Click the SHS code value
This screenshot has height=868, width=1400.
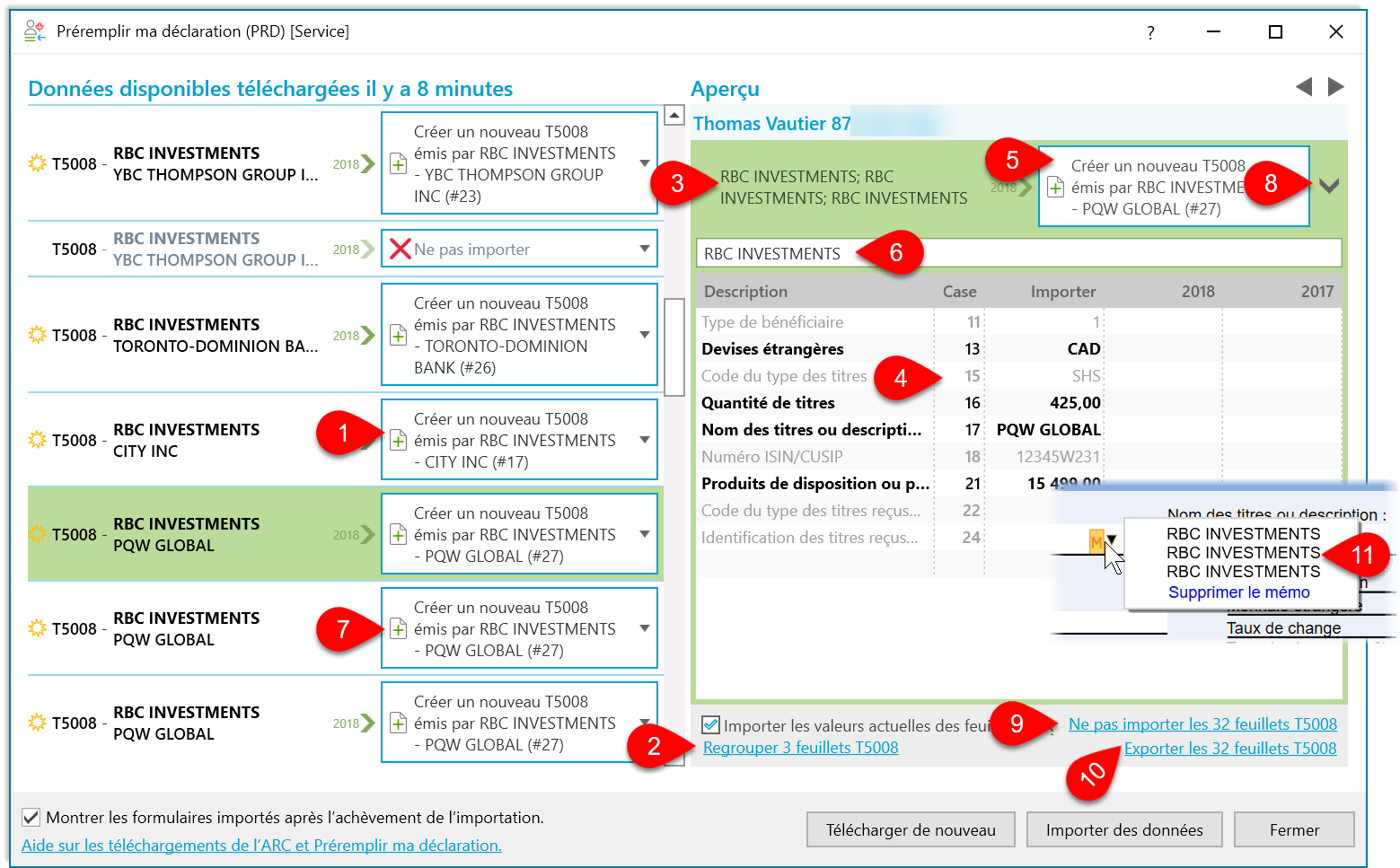point(1086,376)
